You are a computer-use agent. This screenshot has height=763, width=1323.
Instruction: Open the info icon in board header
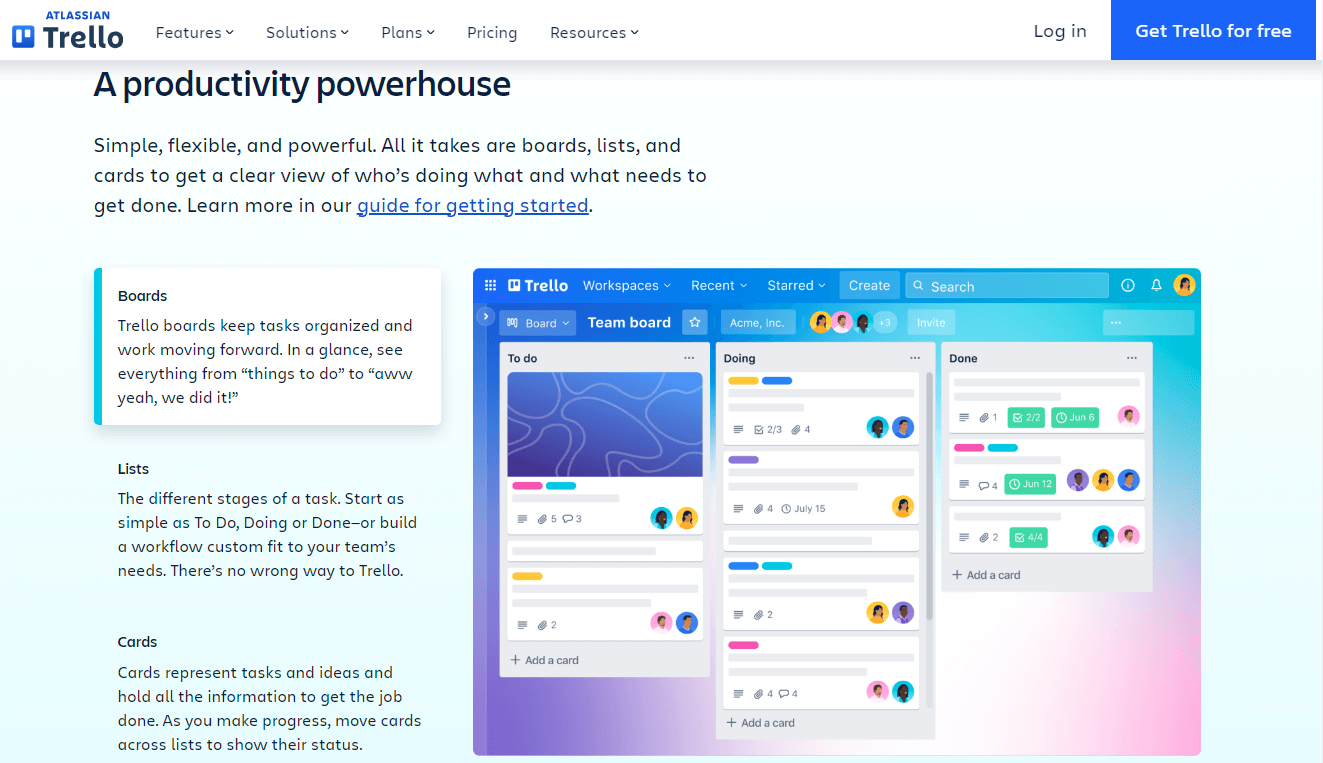[x=1128, y=285]
